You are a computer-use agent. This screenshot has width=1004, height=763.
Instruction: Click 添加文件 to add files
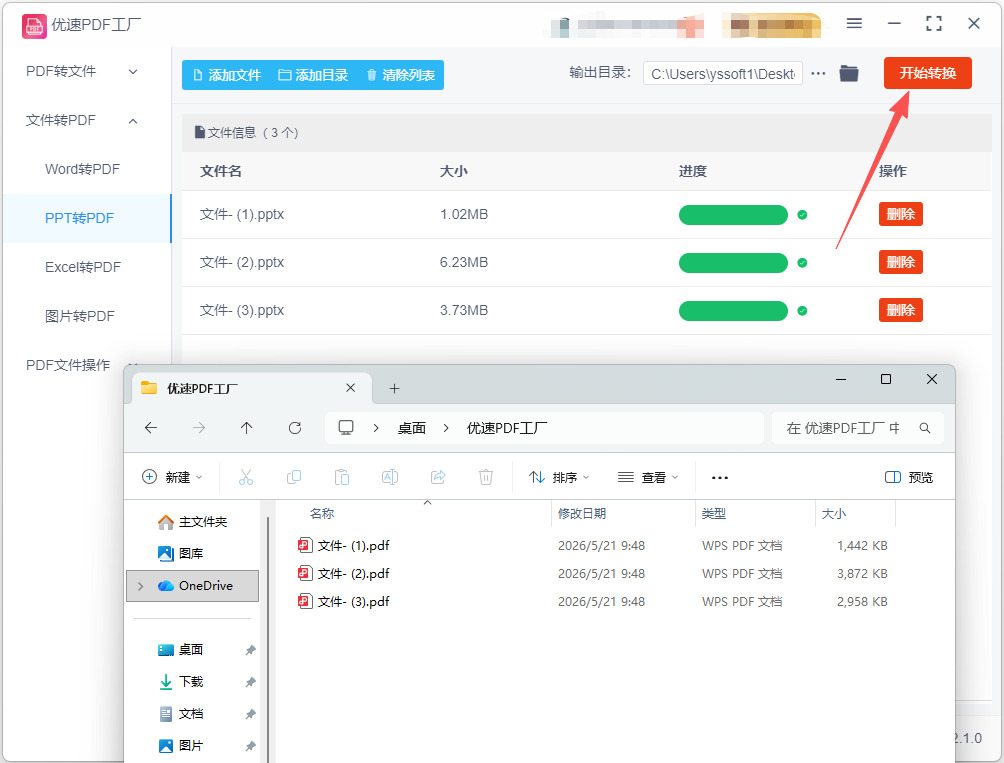[227, 75]
